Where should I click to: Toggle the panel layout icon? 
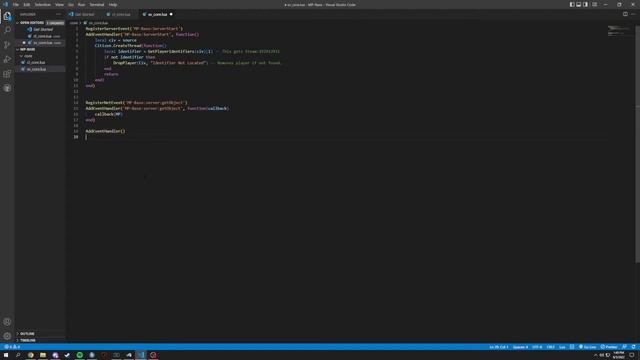[579, 4]
